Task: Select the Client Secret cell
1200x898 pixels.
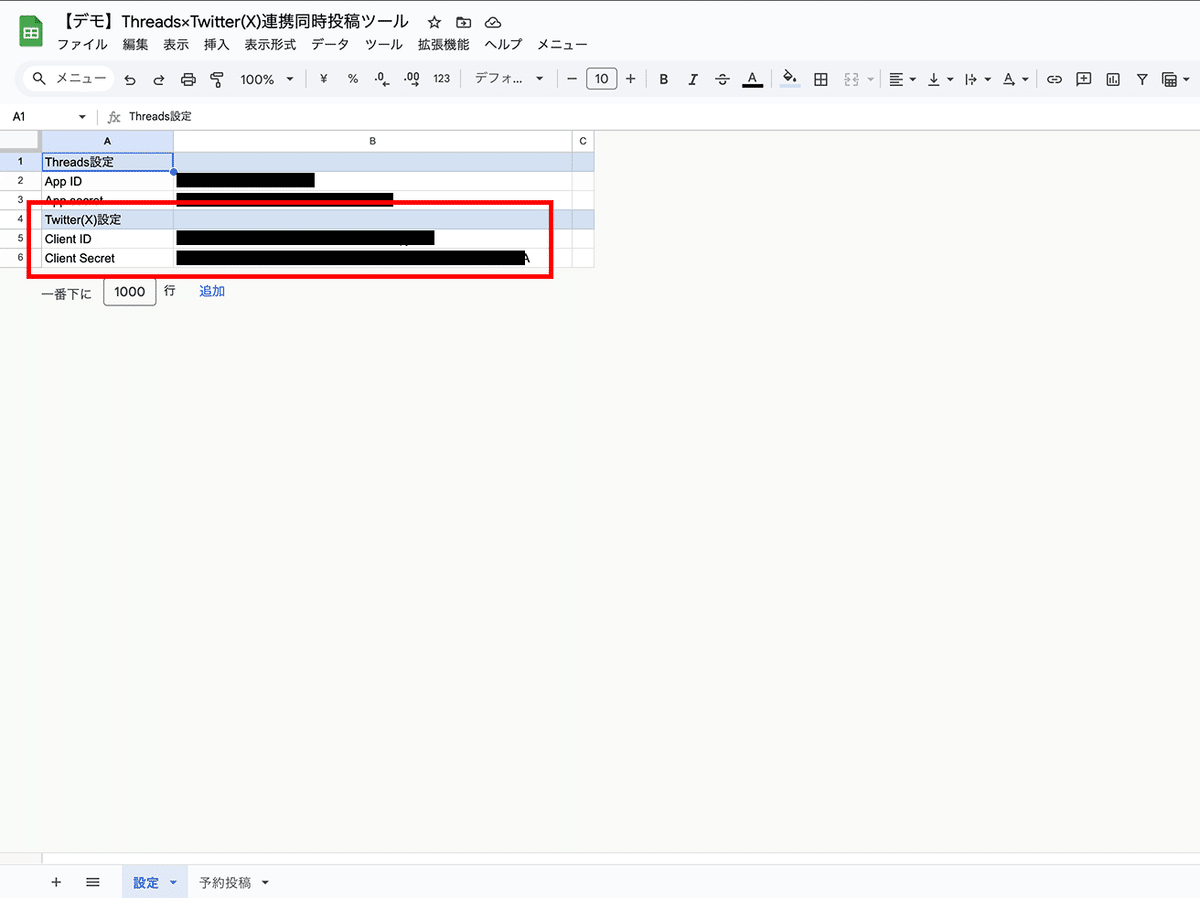Action: (x=107, y=258)
